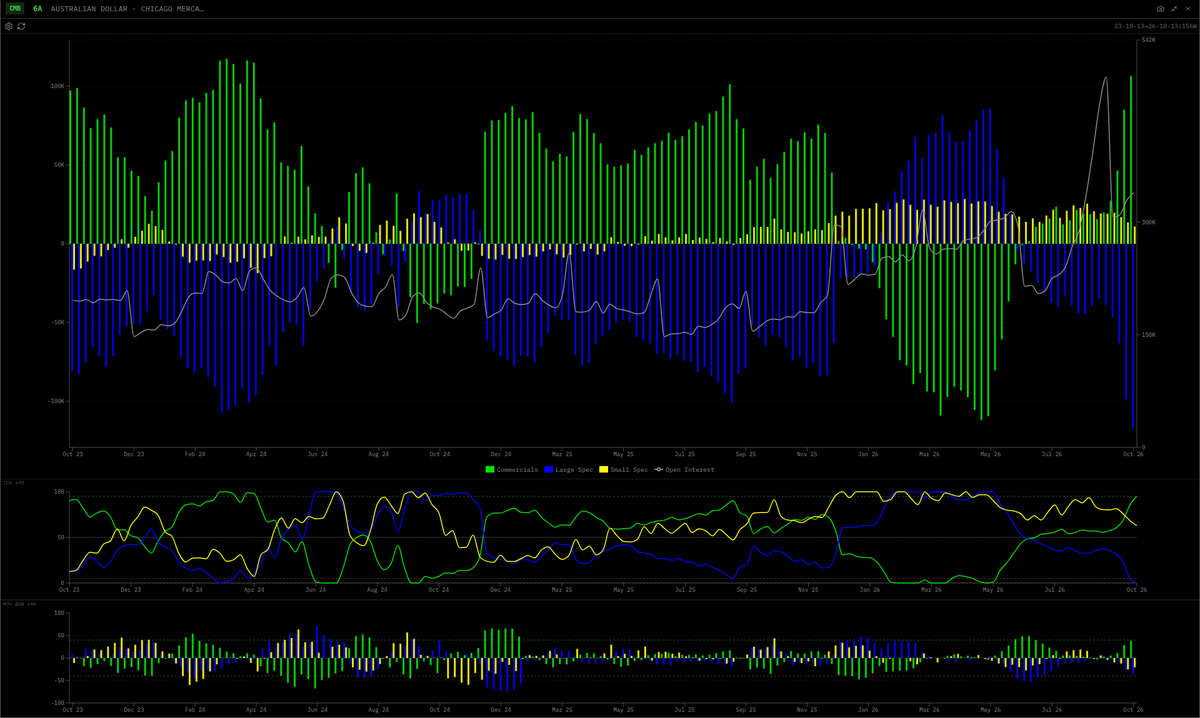Click the date range 23-10-13→26-10-13 label
The height and width of the screenshot is (718, 1200).
(1155, 26)
